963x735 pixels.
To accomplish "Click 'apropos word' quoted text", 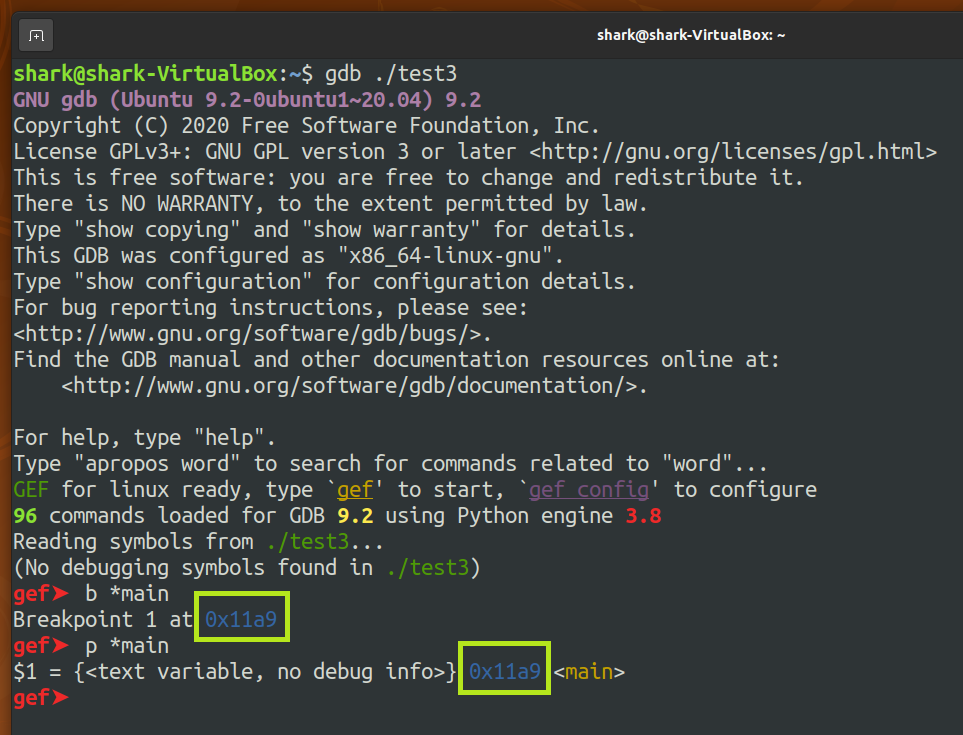I will pyautogui.click(x=157, y=464).
